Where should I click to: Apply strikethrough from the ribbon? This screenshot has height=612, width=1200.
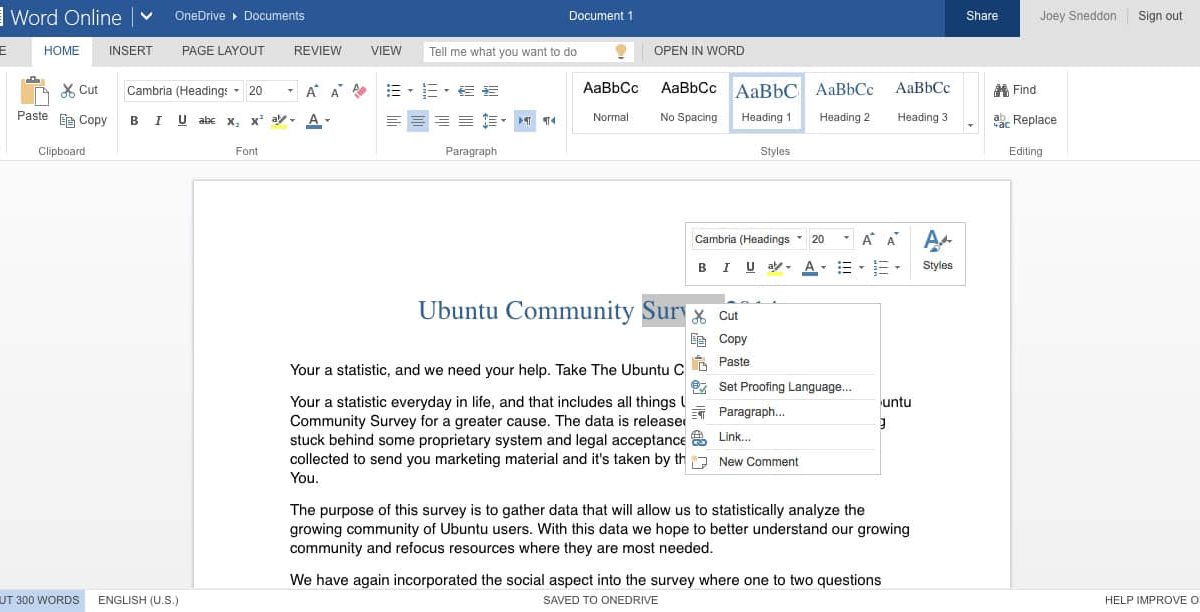(x=207, y=121)
